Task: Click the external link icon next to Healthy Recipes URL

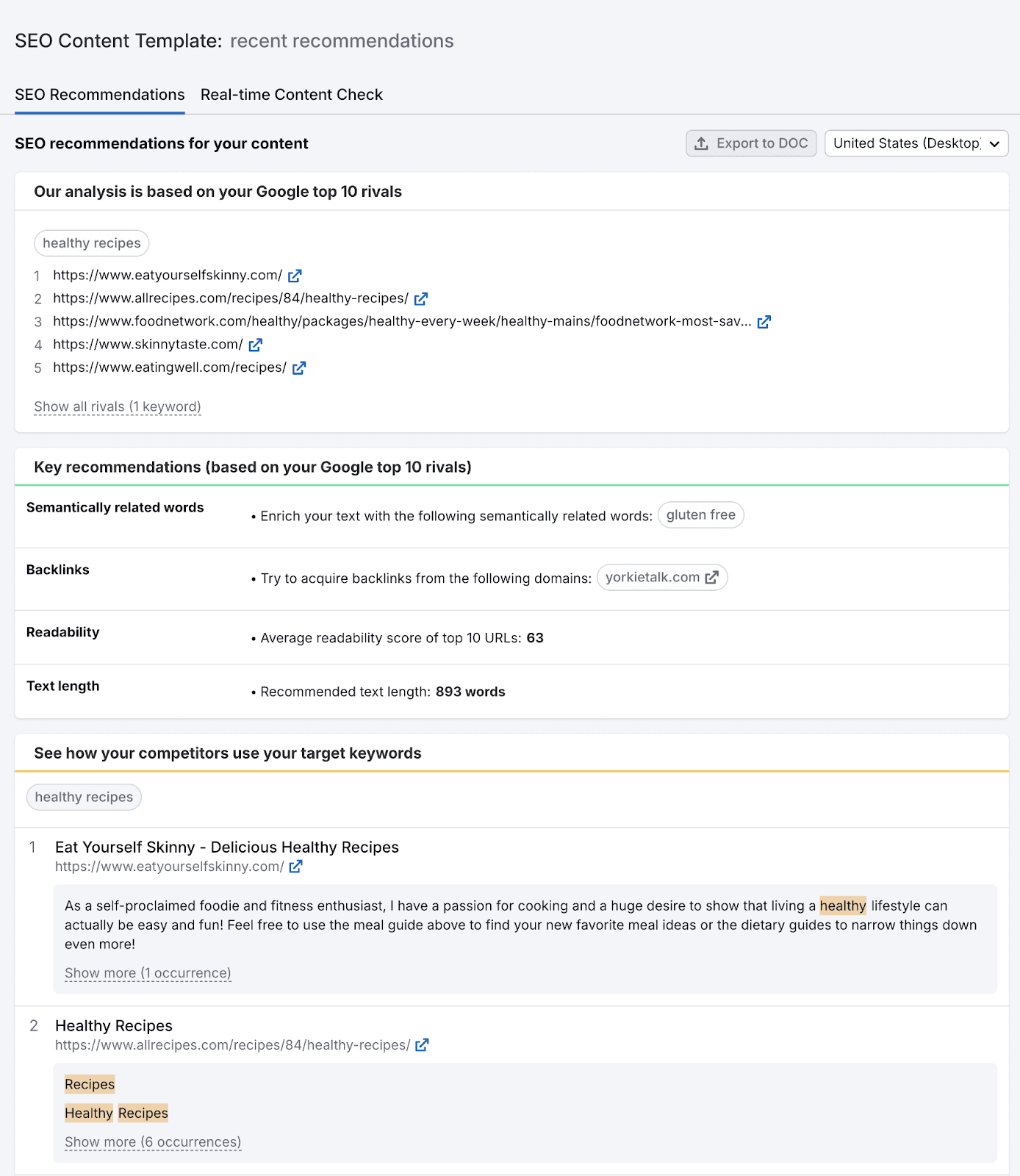Action: (x=423, y=1044)
